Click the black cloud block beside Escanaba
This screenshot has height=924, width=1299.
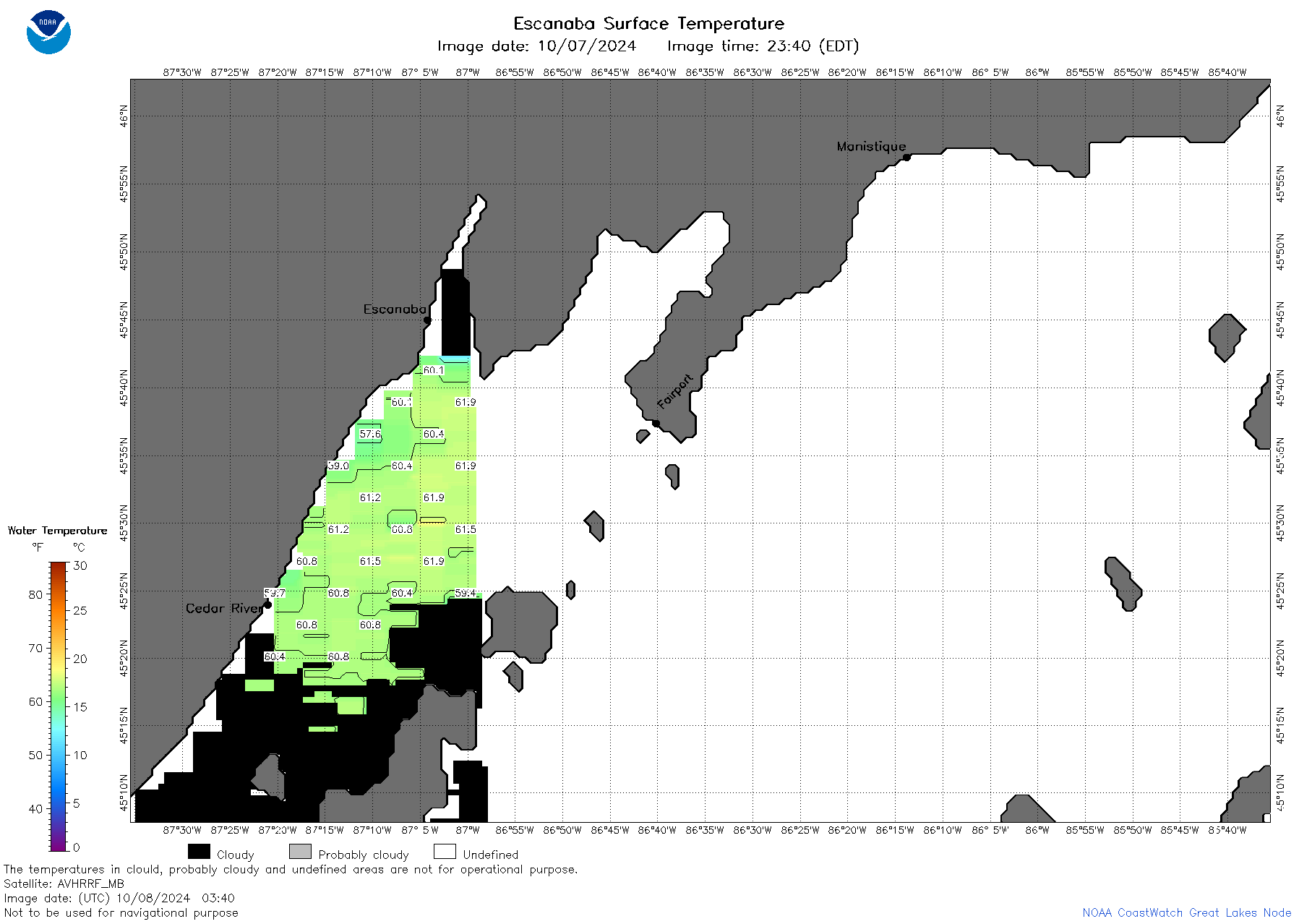pos(455,312)
